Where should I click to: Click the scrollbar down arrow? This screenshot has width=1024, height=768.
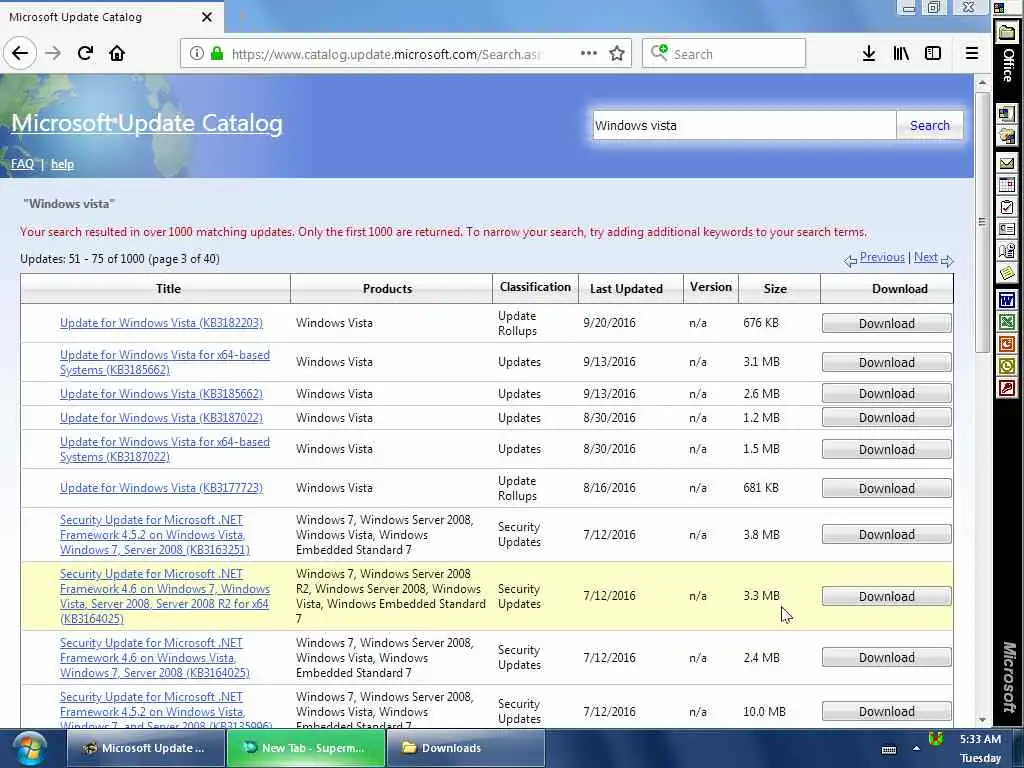tap(982, 720)
